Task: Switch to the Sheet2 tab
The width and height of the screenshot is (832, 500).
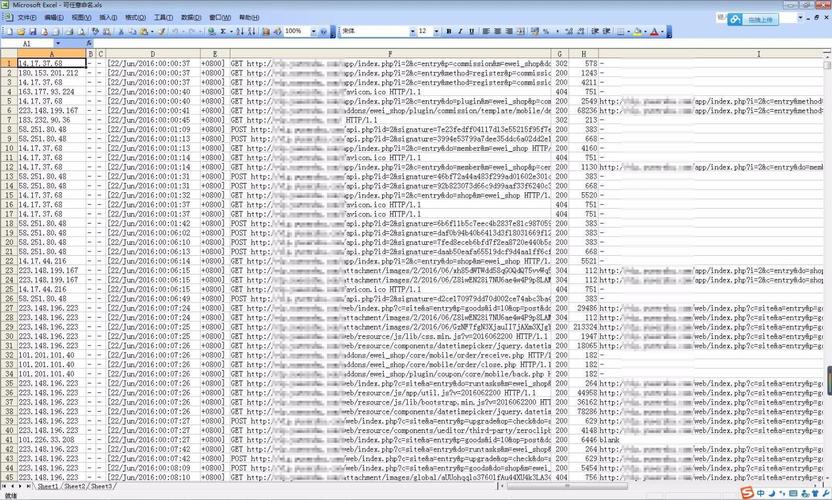Action: pyautogui.click(x=76, y=486)
